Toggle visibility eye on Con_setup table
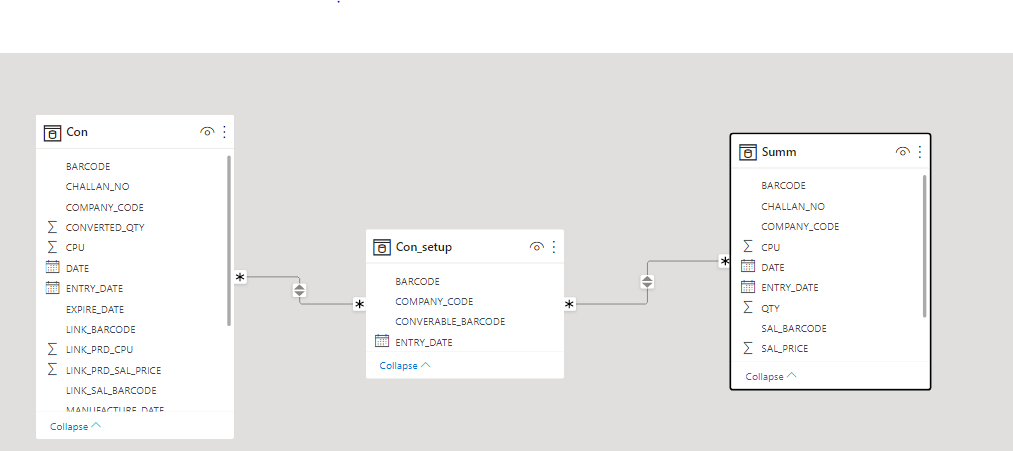This screenshot has width=1013, height=451. pos(536,247)
